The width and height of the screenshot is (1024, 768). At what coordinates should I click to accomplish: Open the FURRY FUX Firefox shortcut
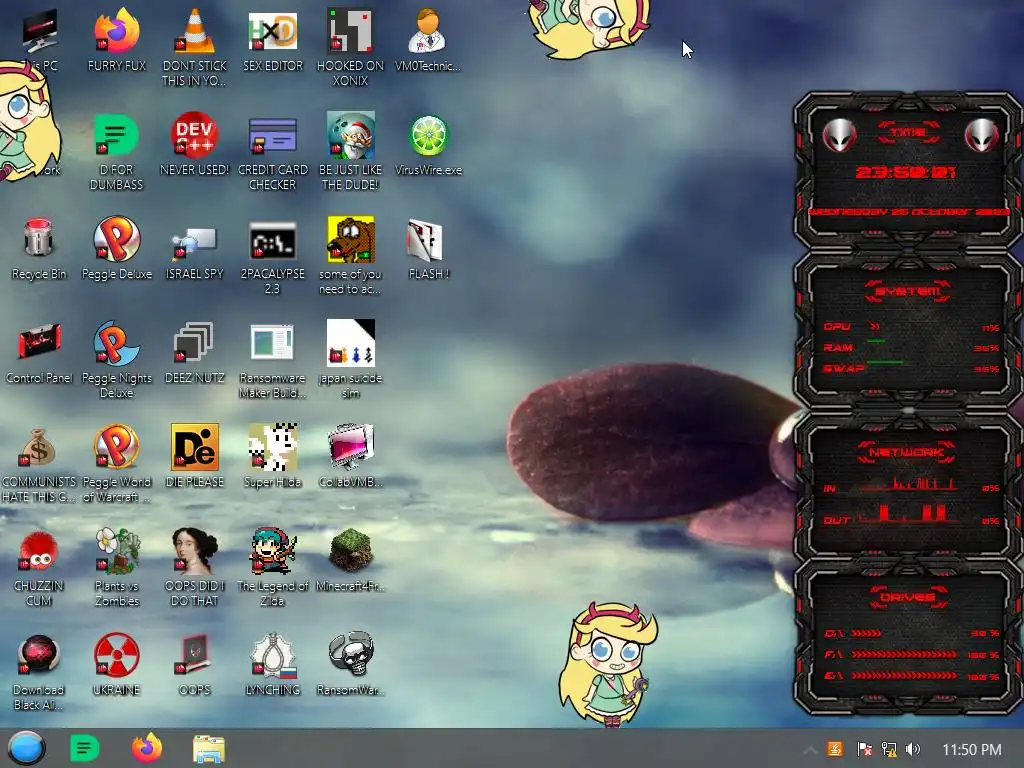117,31
